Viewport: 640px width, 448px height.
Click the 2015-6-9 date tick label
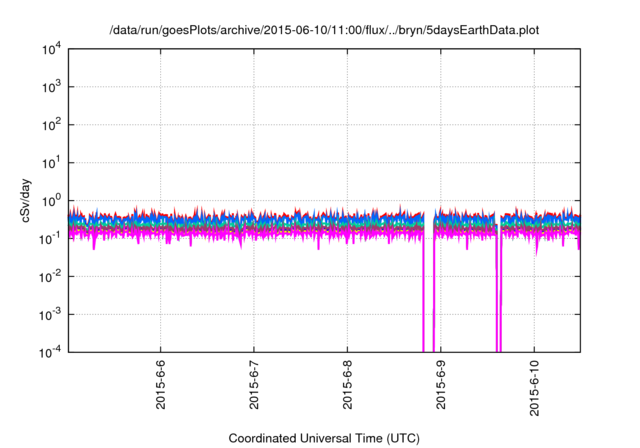(441, 384)
